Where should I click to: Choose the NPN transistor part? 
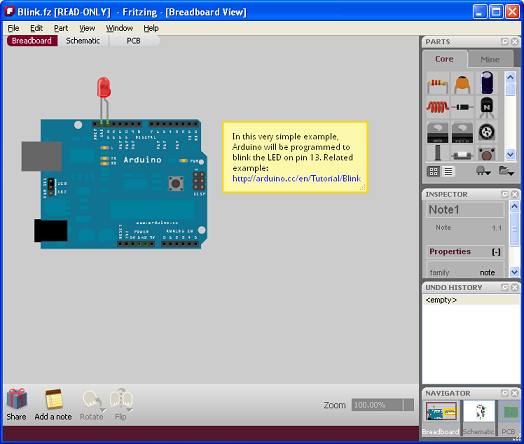[x=487, y=107]
